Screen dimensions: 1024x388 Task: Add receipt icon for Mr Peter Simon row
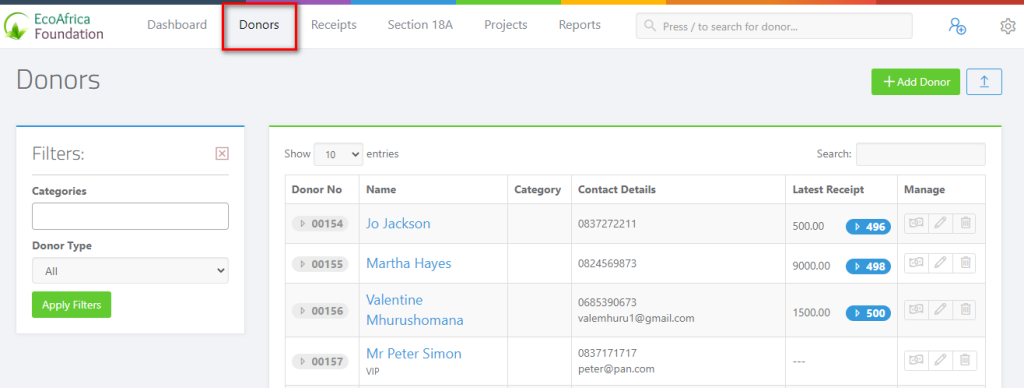click(x=916, y=360)
